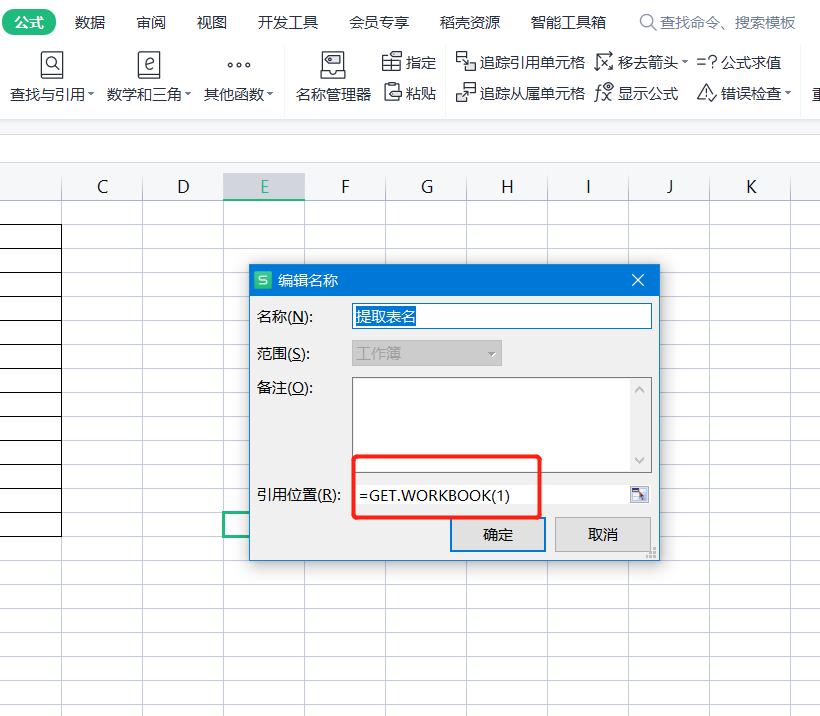The width and height of the screenshot is (820, 716).
Task: Select the column E header
Action: [264, 187]
